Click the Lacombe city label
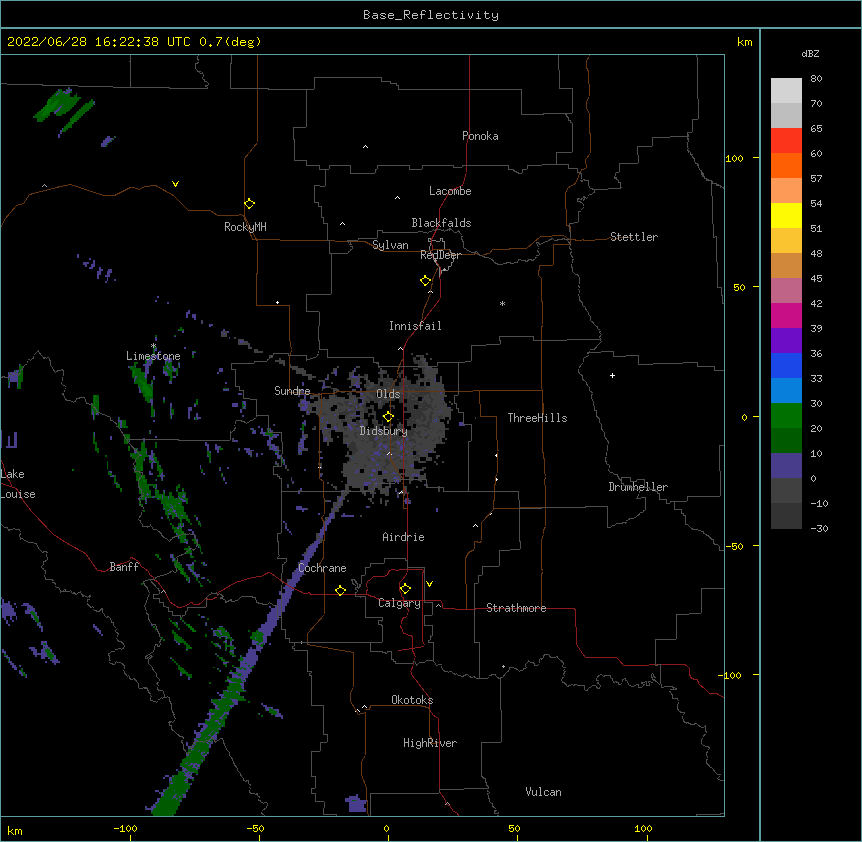This screenshot has width=862, height=842. coord(450,191)
